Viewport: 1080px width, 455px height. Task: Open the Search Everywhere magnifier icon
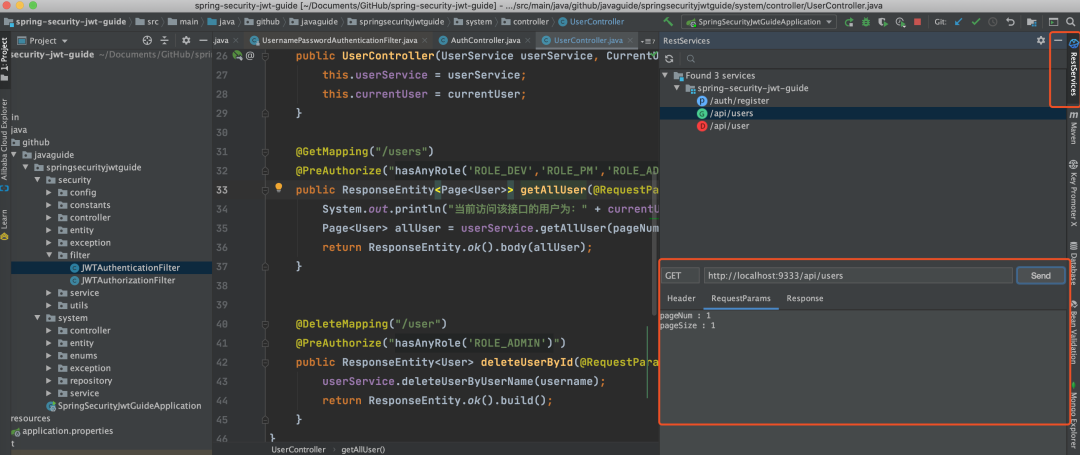(x=1069, y=21)
